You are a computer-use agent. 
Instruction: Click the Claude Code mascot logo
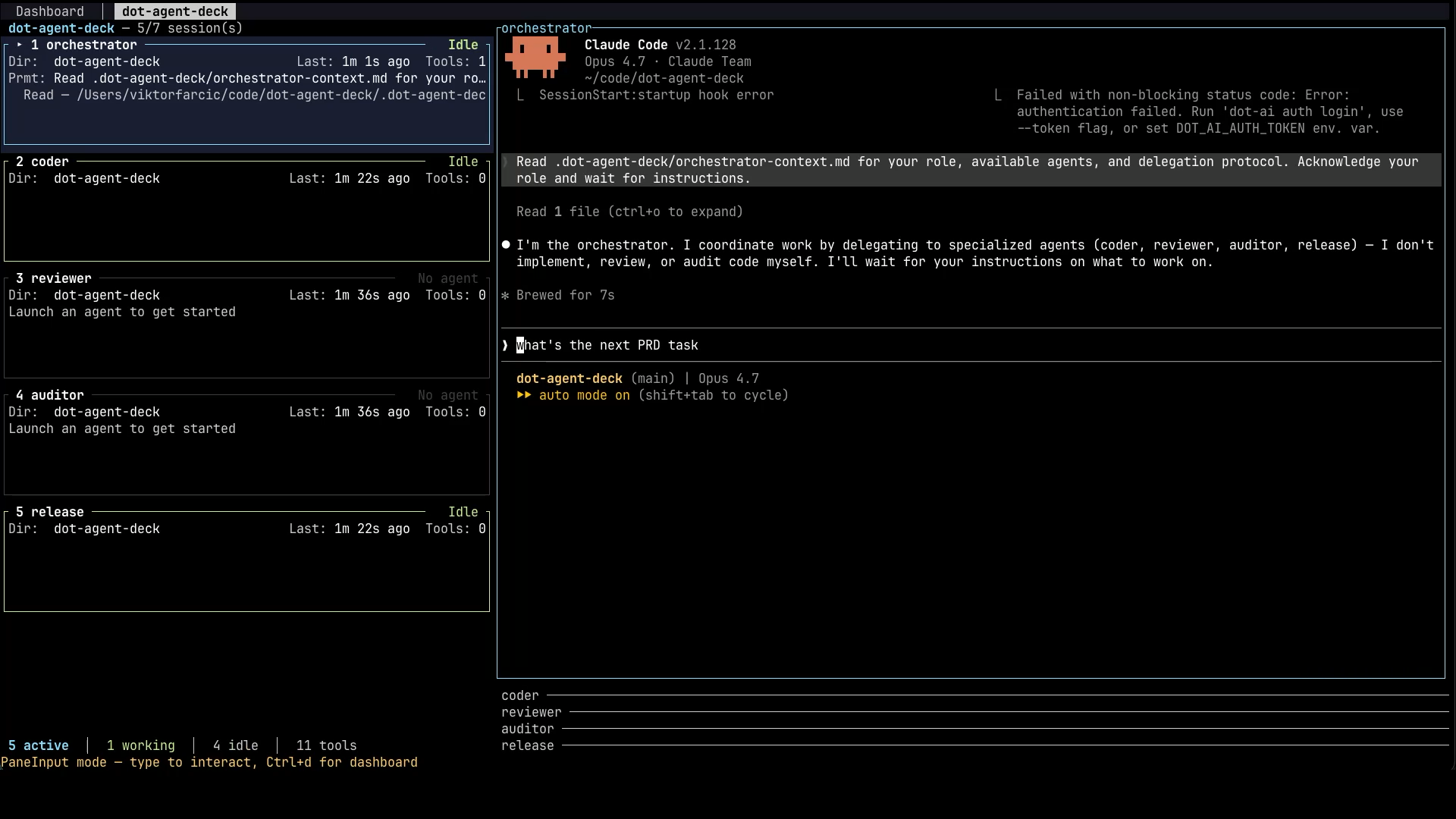(535, 59)
